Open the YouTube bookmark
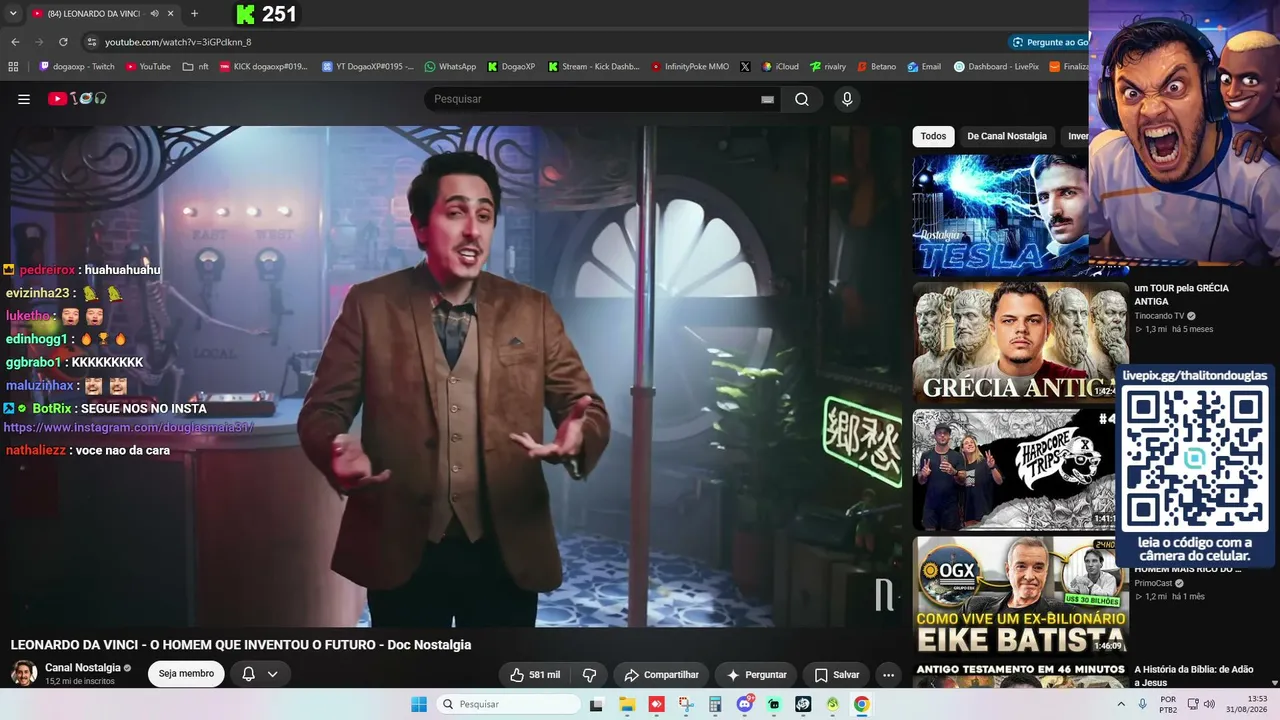The image size is (1280, 720). click(148, 67)
